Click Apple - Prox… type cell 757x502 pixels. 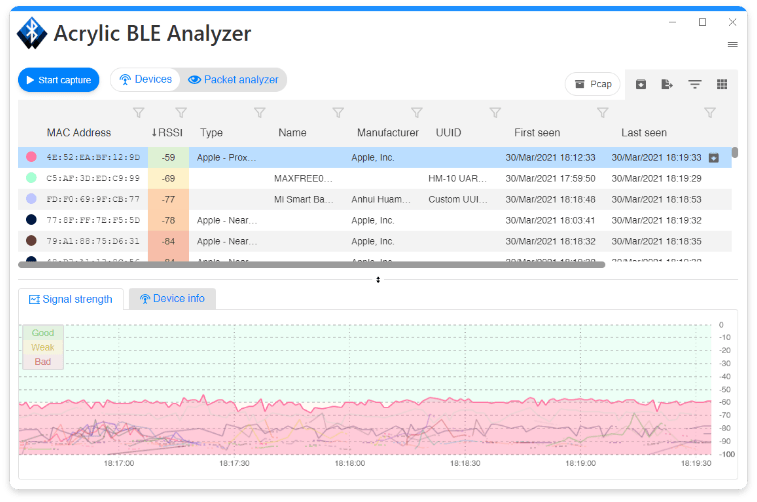point(226,157)
